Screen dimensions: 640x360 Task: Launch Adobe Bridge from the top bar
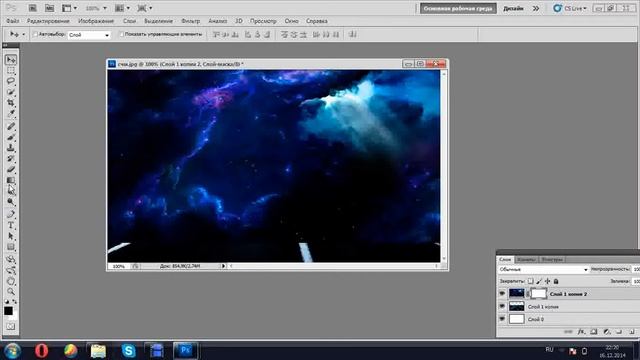(x=32, y=8)
